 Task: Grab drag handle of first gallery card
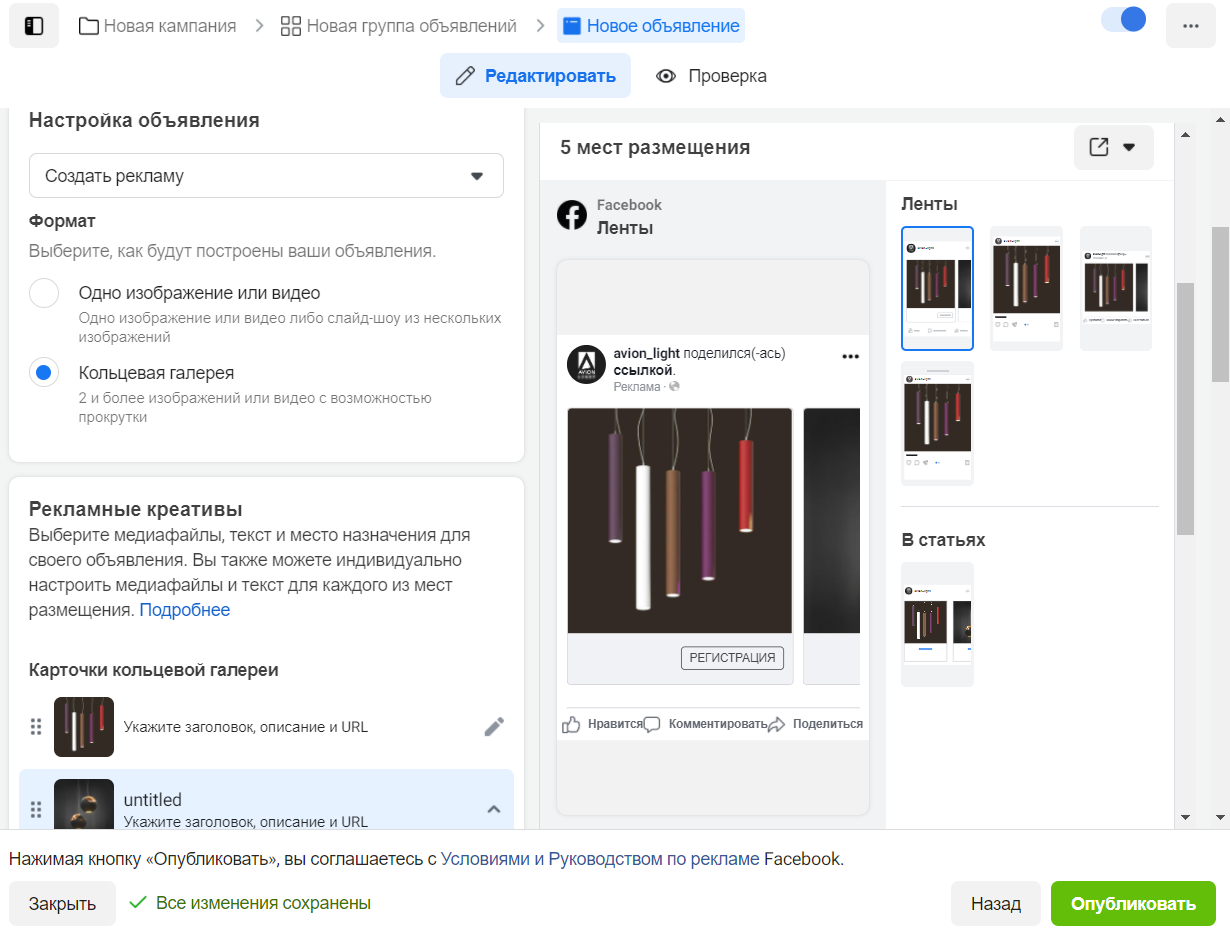36,727
